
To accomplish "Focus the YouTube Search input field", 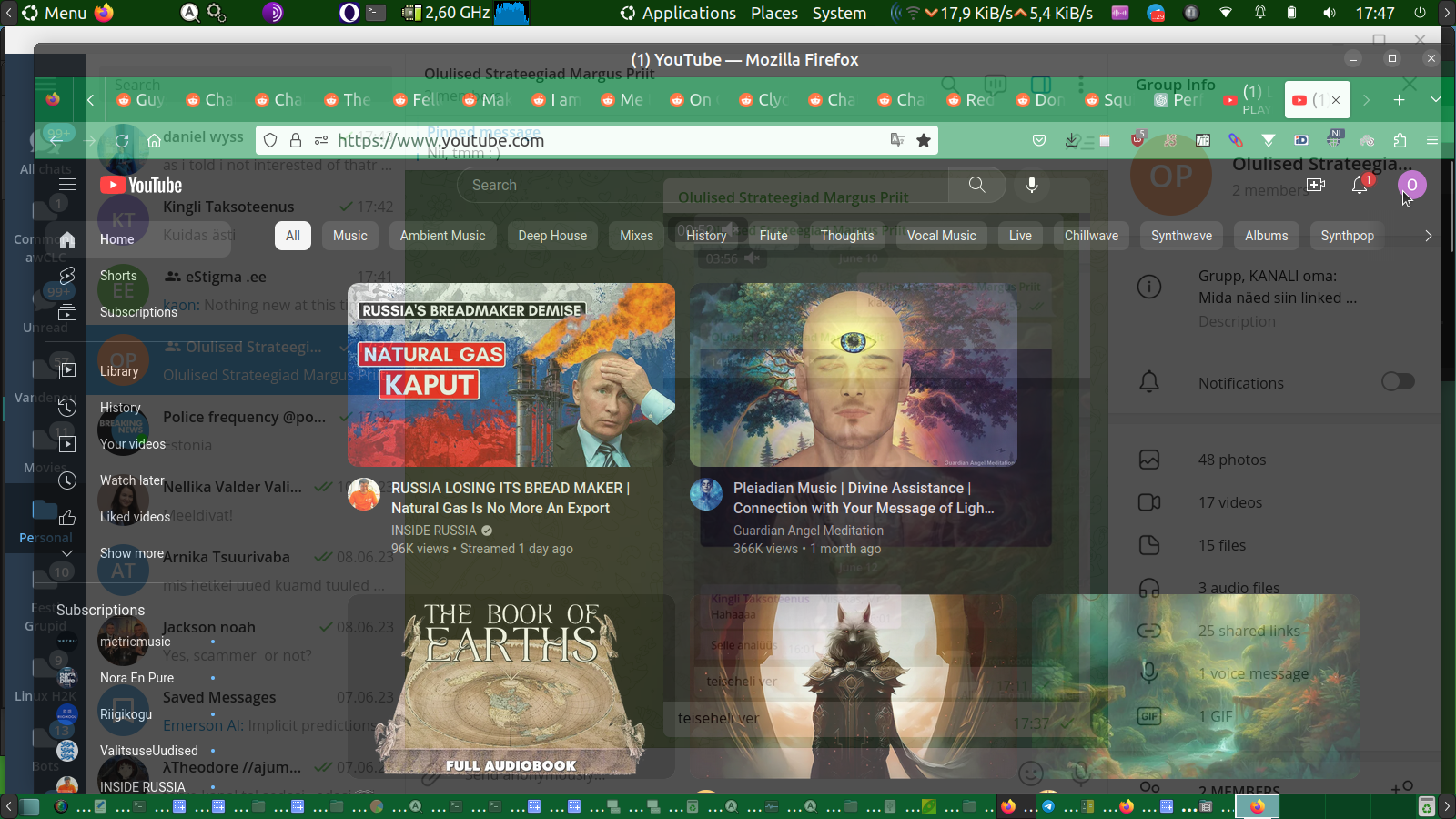I will (703, 185).
